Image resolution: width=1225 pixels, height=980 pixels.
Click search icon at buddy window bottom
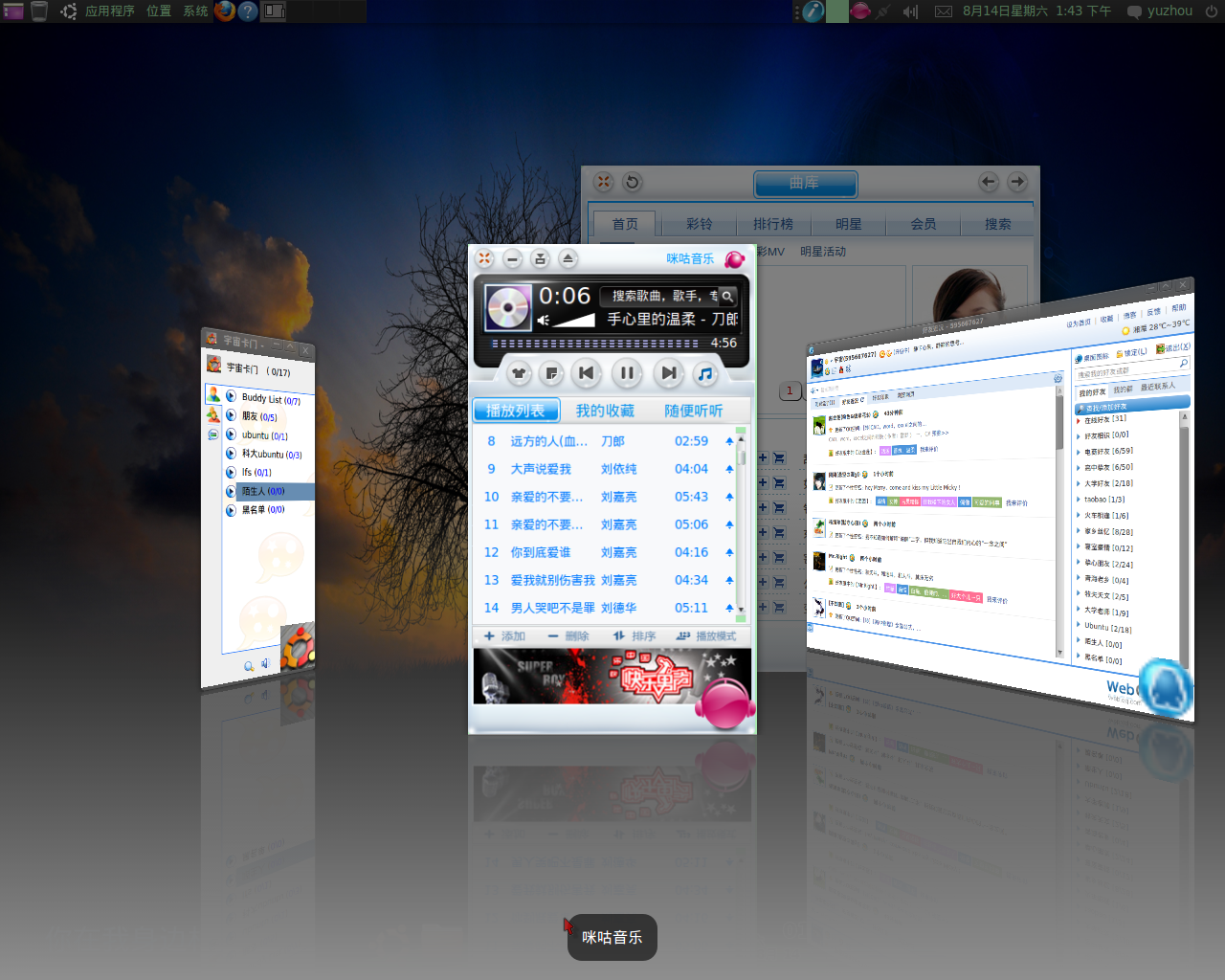249,666
